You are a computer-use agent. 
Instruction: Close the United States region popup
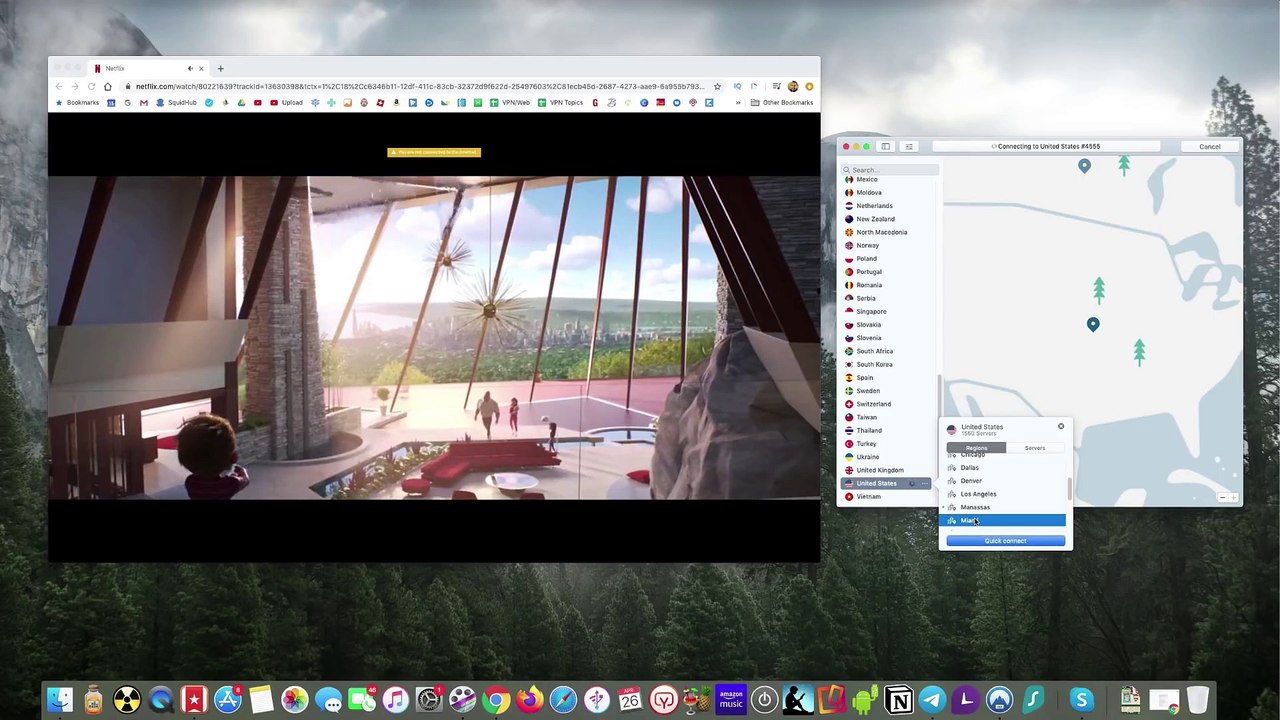(1061, 427)
